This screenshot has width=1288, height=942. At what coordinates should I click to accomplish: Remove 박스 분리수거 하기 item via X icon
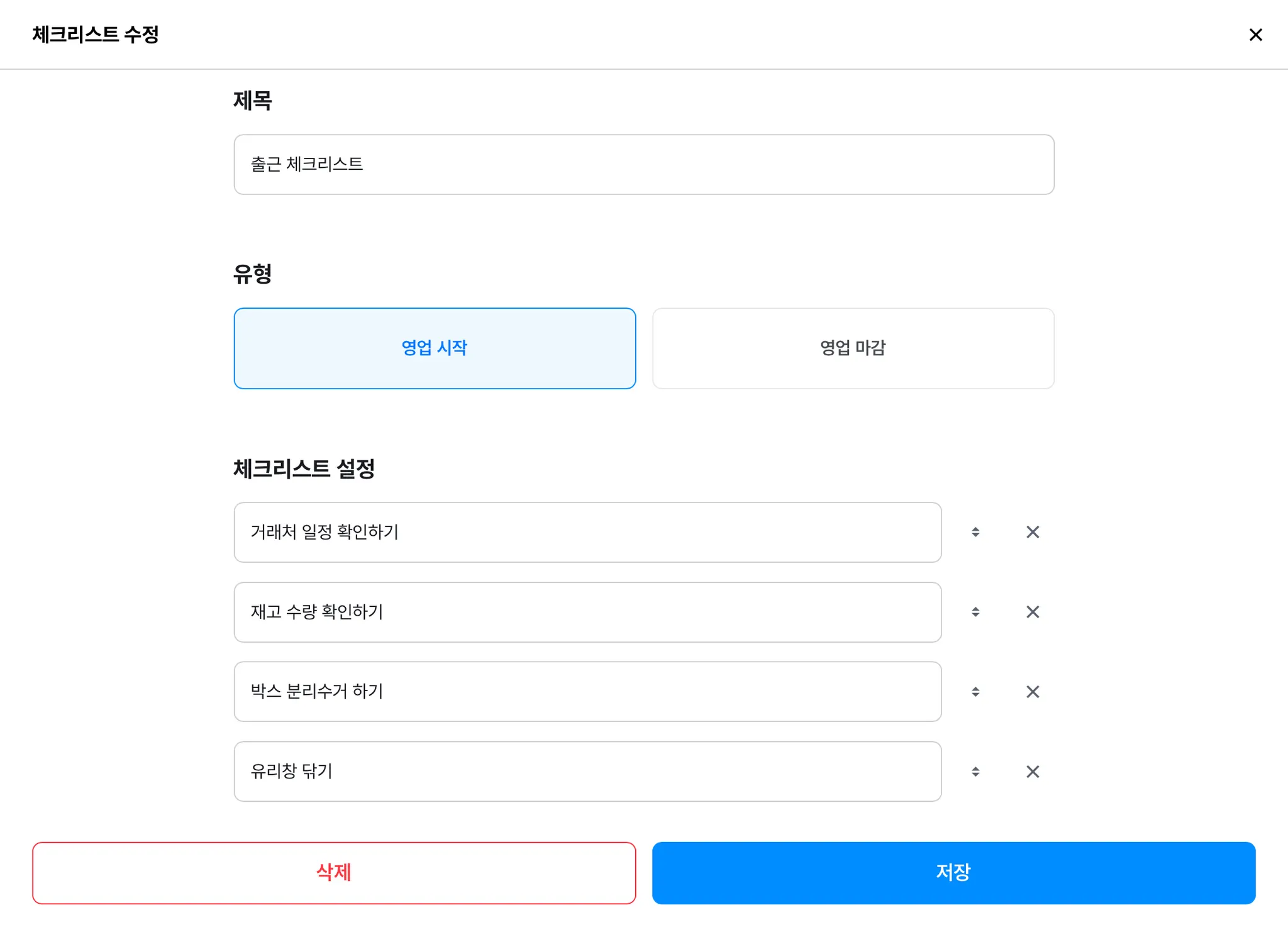pos(1032,692)
